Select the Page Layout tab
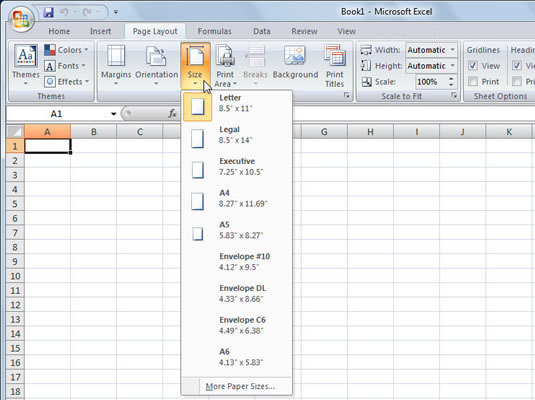Screen dimensions: 535x400 [x=155, y=31]
